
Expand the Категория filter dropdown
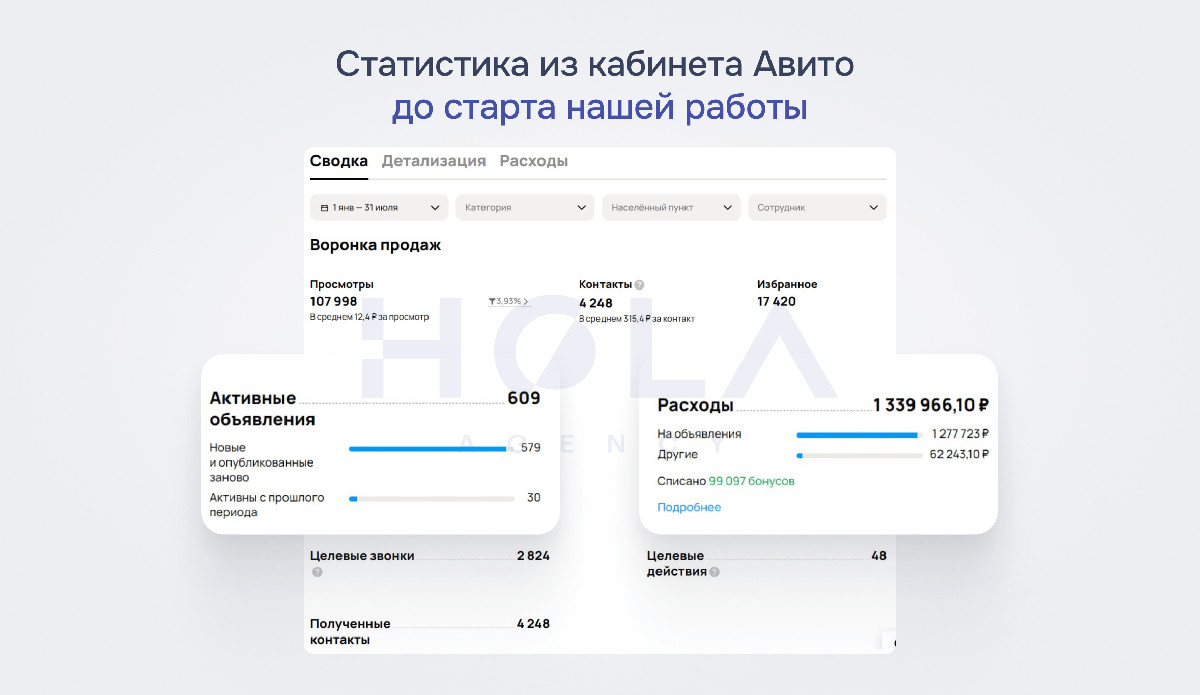point(525,207)
